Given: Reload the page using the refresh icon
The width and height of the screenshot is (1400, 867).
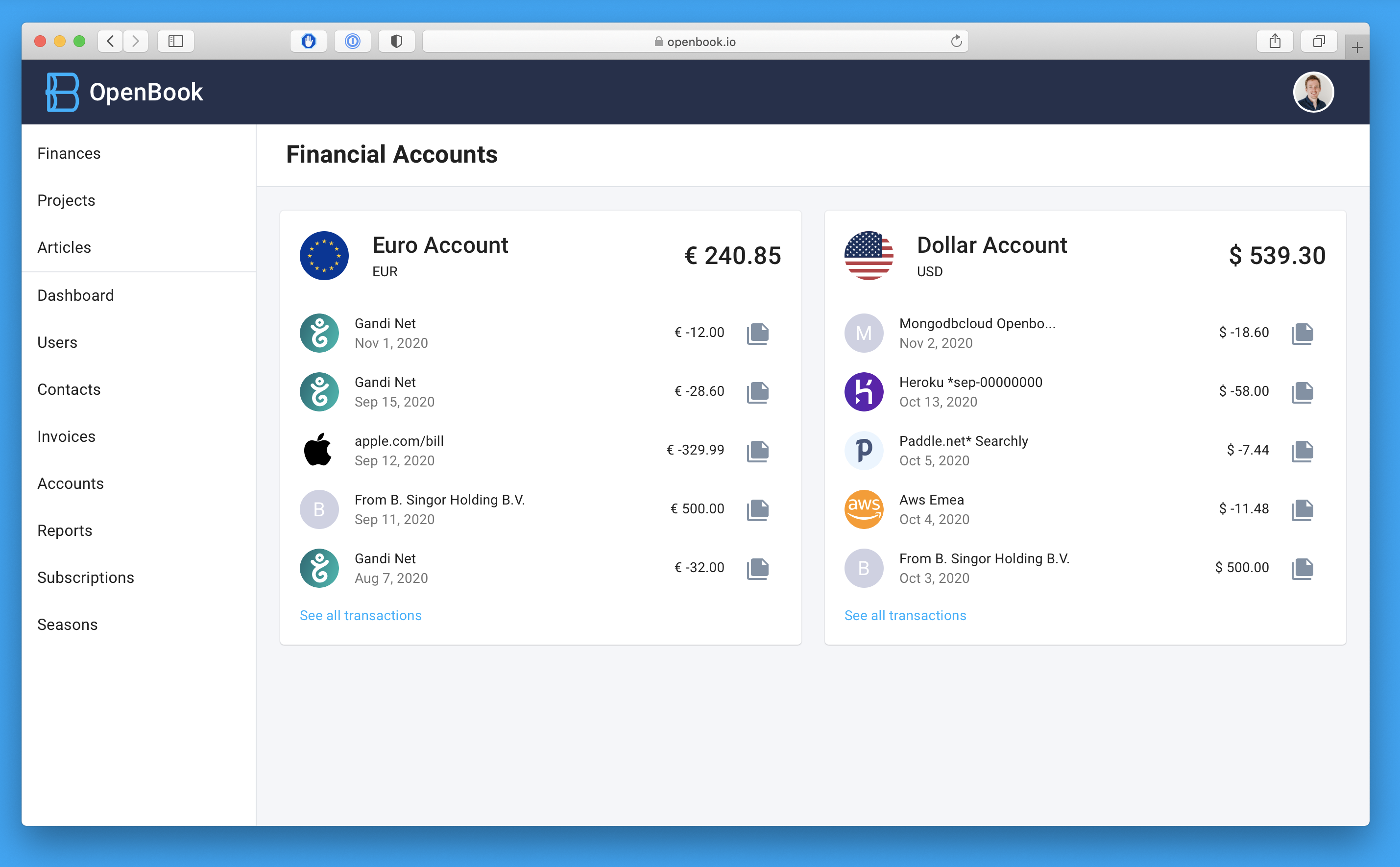Looking at the screenshot, I should (956, 41).
